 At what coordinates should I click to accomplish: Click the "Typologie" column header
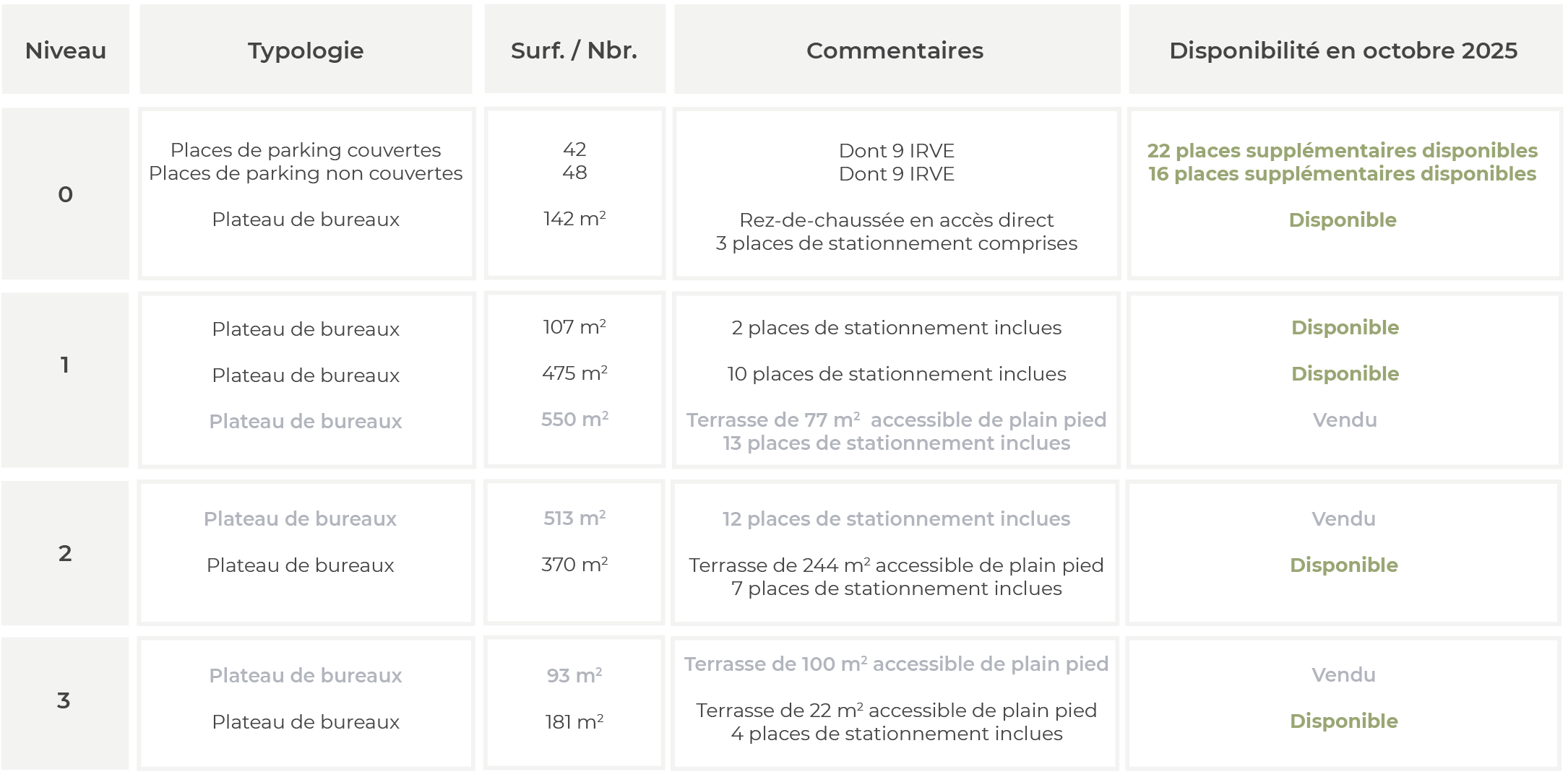306,51
